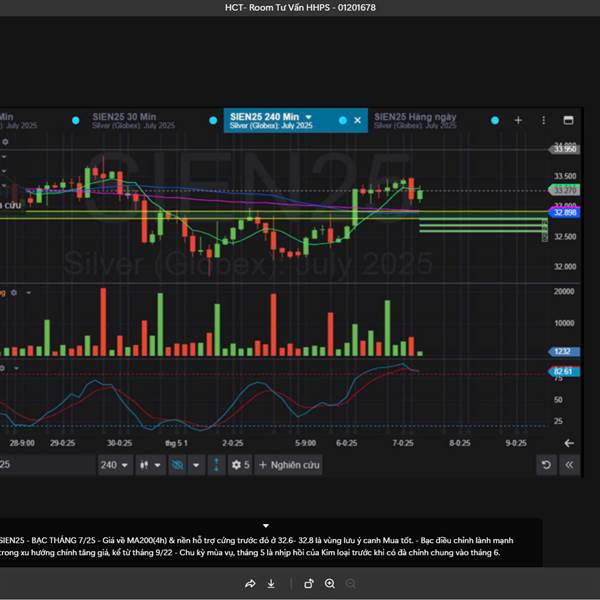Click the 33.950 price label
This screenshot has height=600, width=600.
pyautogui.click(x=565, y=149)
